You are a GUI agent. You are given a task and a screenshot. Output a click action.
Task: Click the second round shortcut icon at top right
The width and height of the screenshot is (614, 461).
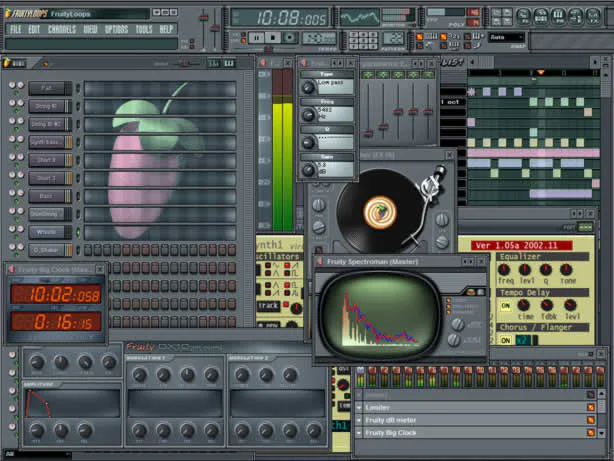pyautogui.click(x=541, y=16)
